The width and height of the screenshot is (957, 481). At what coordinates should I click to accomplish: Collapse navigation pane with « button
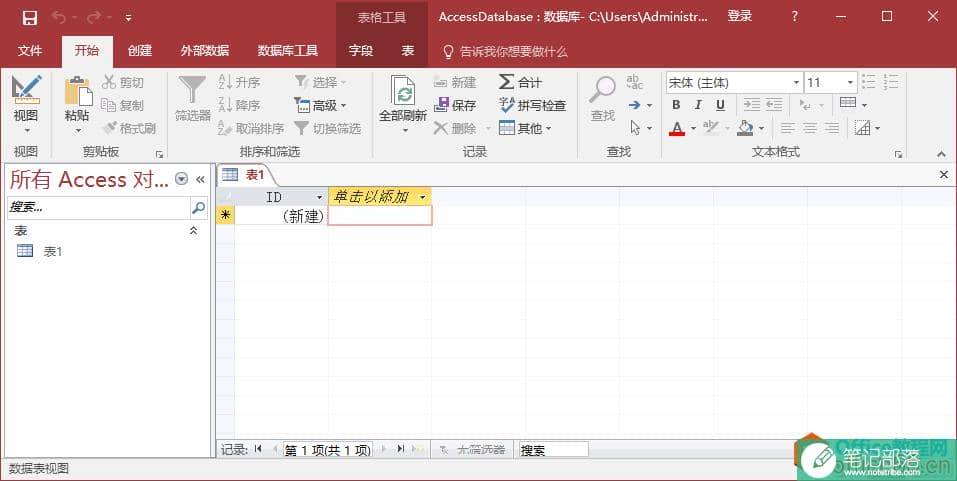[x=200, y=179]
